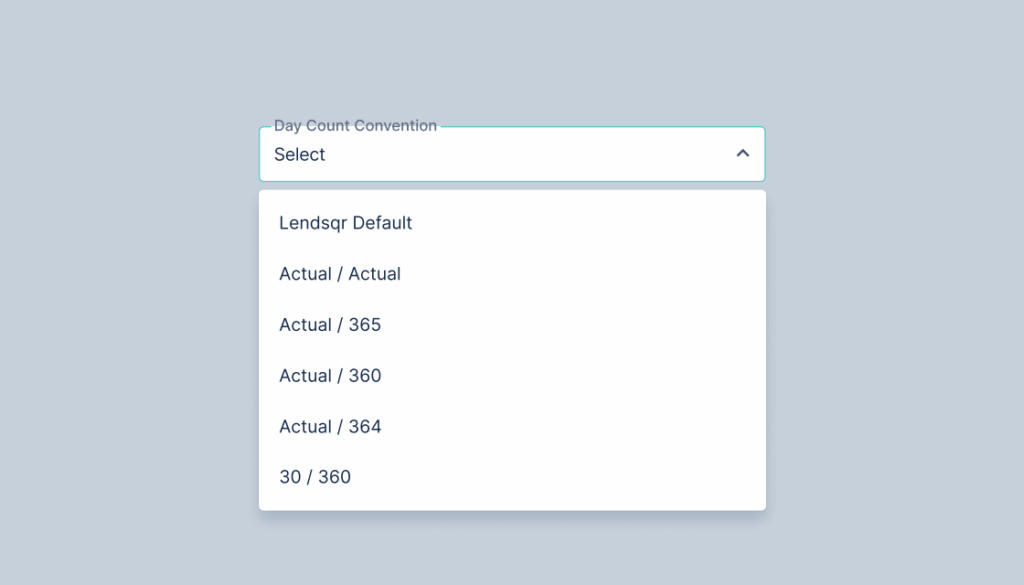
Task: Click the Select placeholder text
Action: (x=300, y=155)
